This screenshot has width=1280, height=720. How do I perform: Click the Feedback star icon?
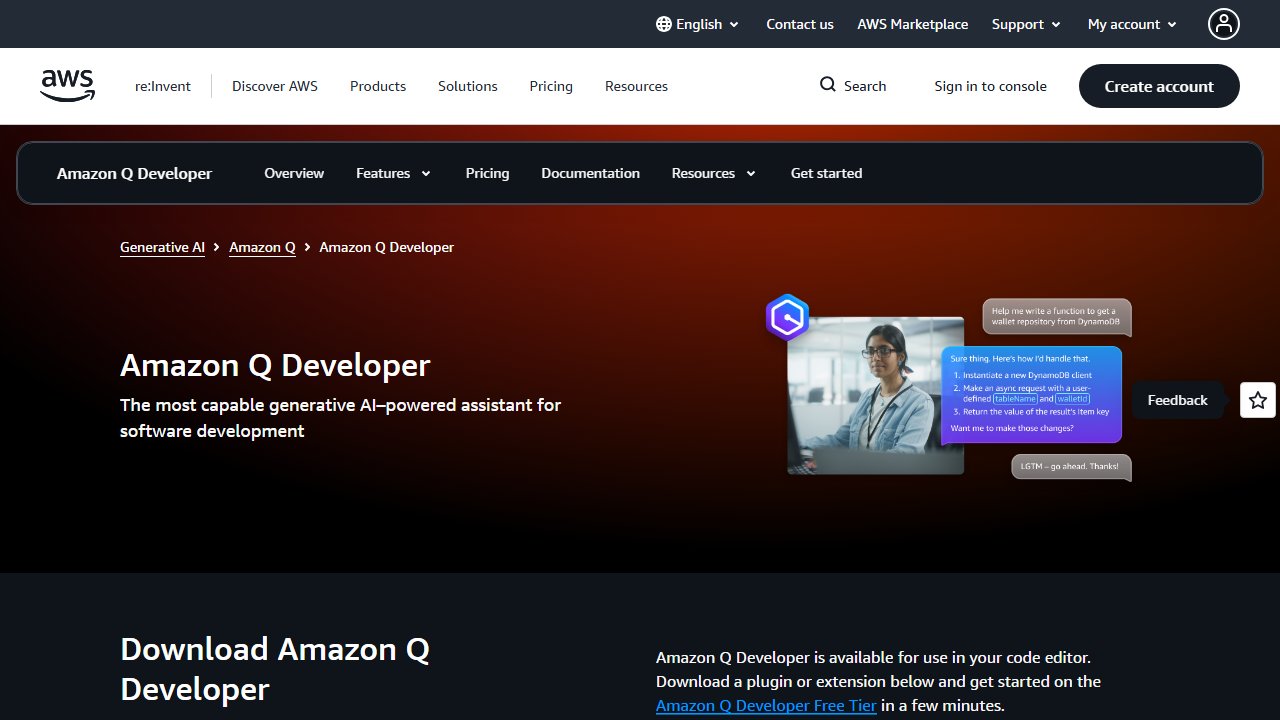click(1258, 400)
